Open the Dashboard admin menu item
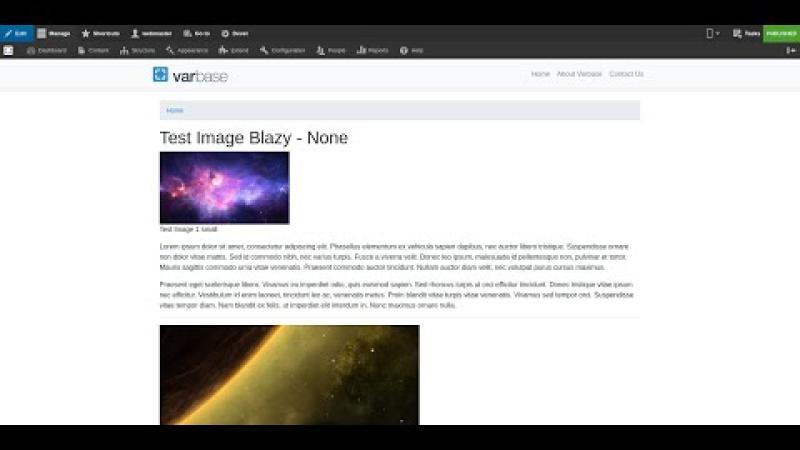The width and height of the screenshot is (800, 450). [46, 51]
